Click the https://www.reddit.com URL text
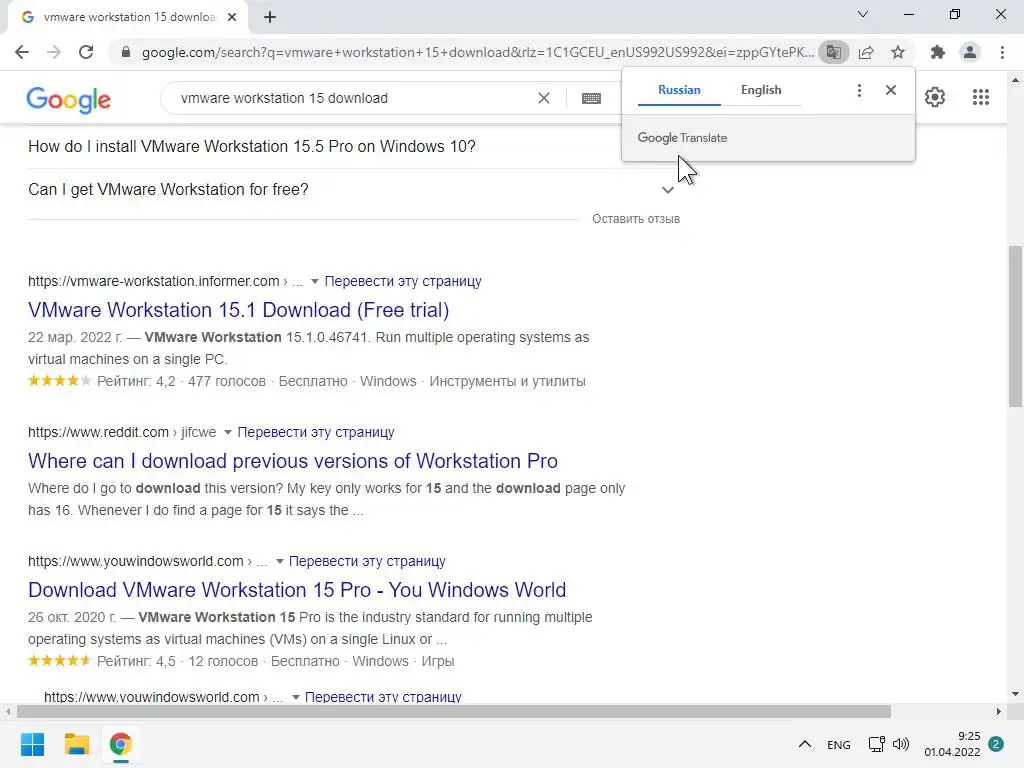The height and width of the screenshot is (768, 1024). (x=98, y=432)
